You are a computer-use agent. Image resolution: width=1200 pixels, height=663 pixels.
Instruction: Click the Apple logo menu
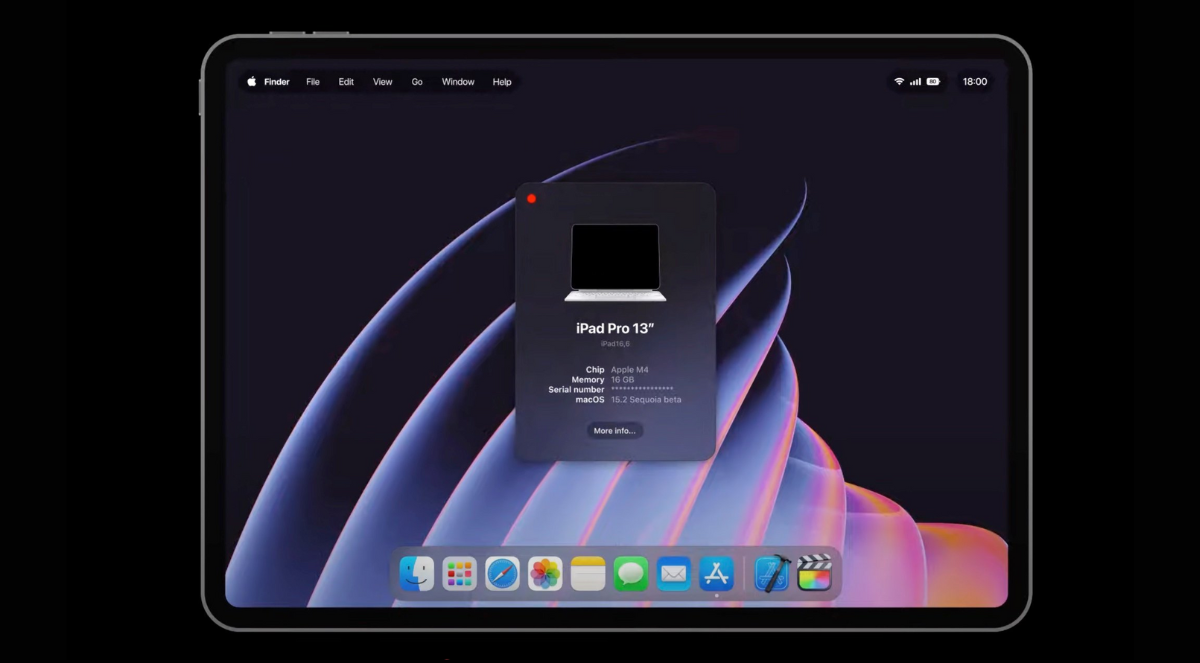click(251, 82)
